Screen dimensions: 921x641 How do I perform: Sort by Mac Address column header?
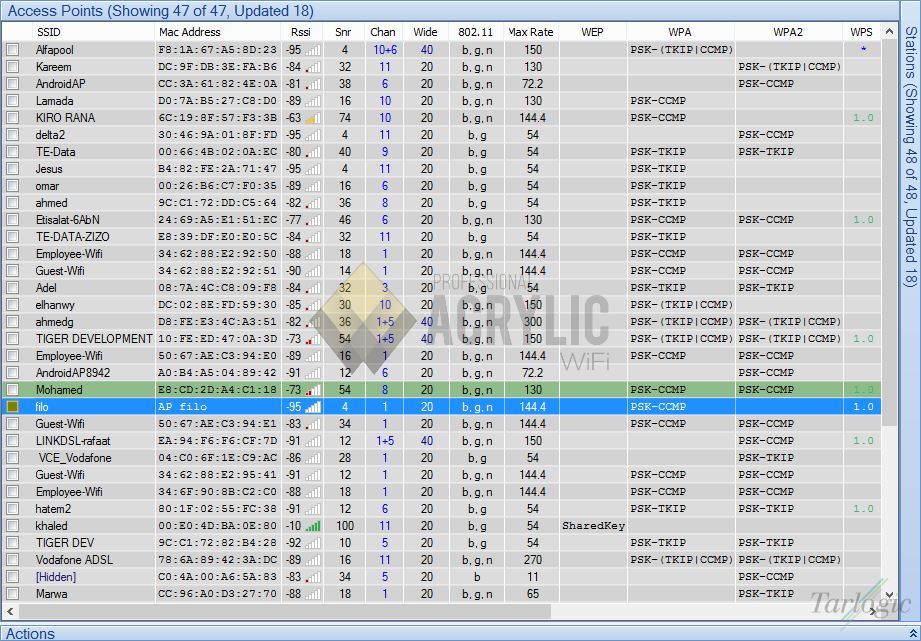[x=218, y=32]
